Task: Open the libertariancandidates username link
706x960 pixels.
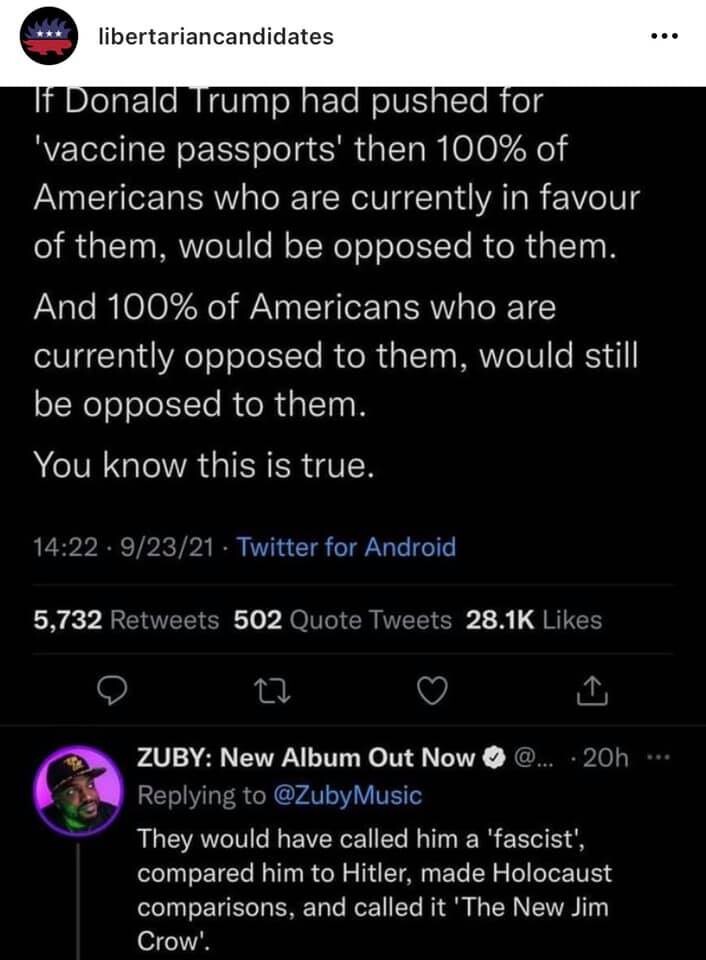Action: tap(217, 37)
